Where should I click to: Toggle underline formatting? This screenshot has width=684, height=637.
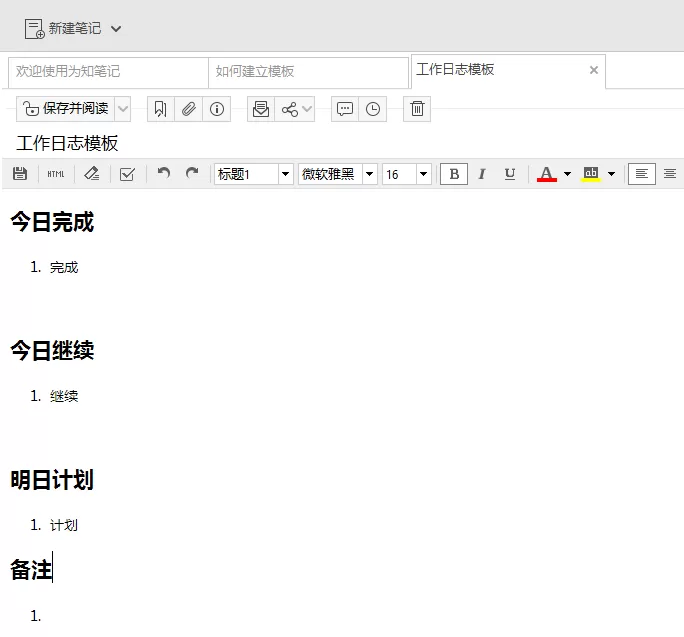510,174
